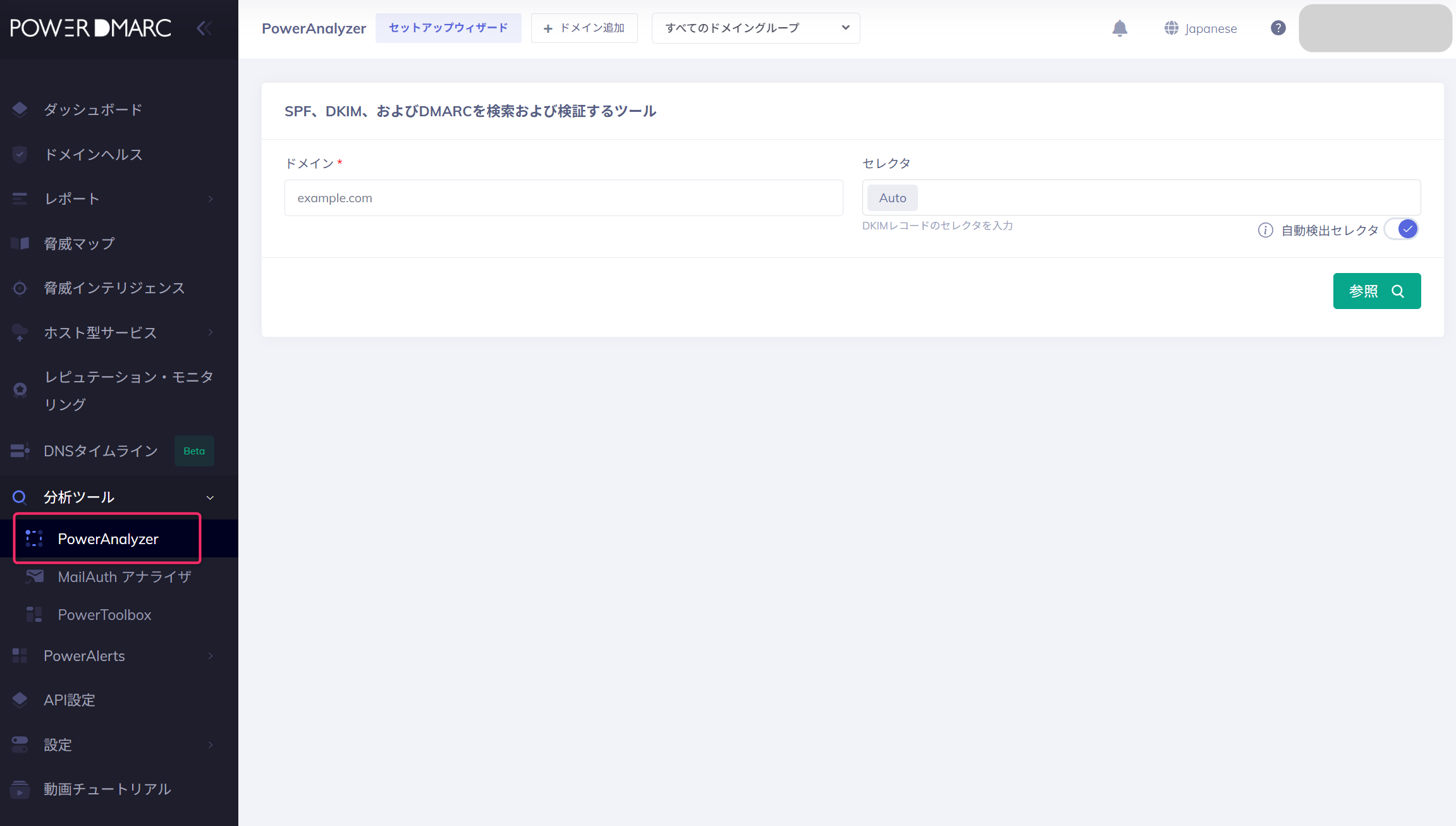
Task: Collapse sidebar with double chevron icon
Action: coord(204,28)
